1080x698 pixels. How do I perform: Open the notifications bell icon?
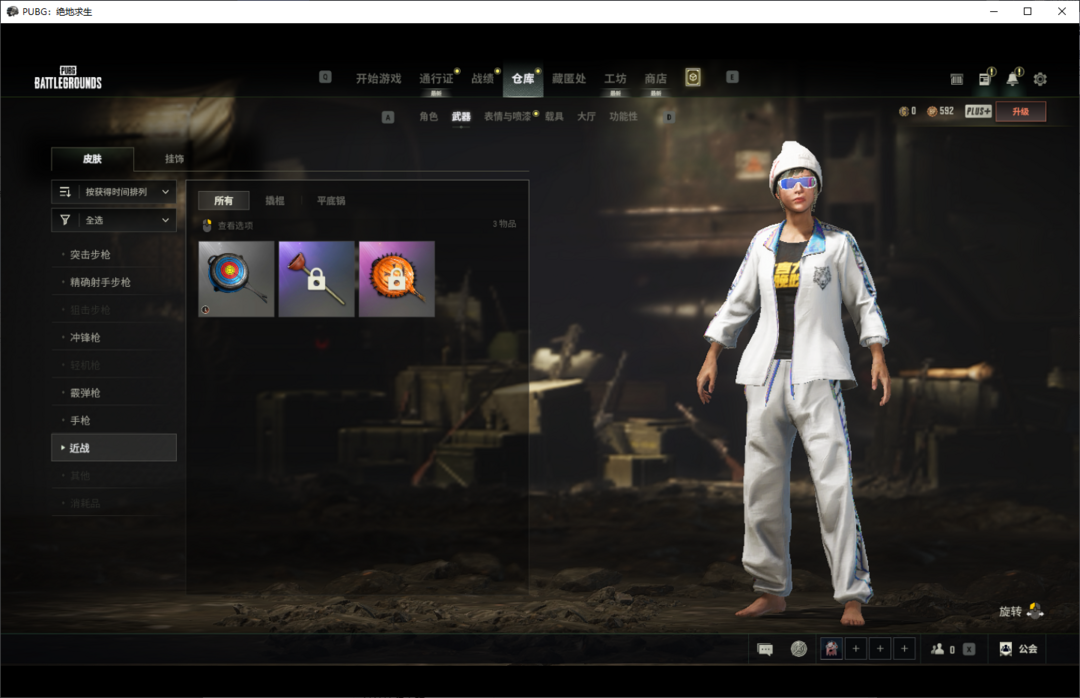pos(1013,79)
